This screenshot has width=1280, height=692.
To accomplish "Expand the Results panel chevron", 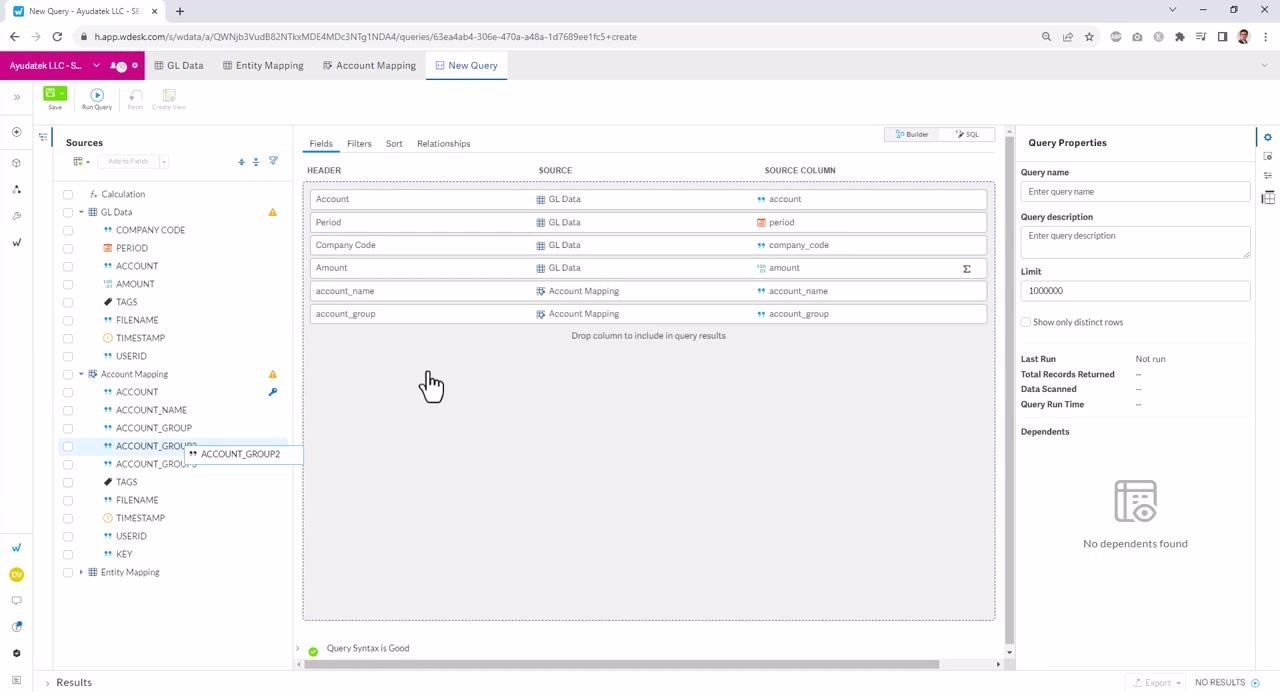I will click(x=47, y=683).
